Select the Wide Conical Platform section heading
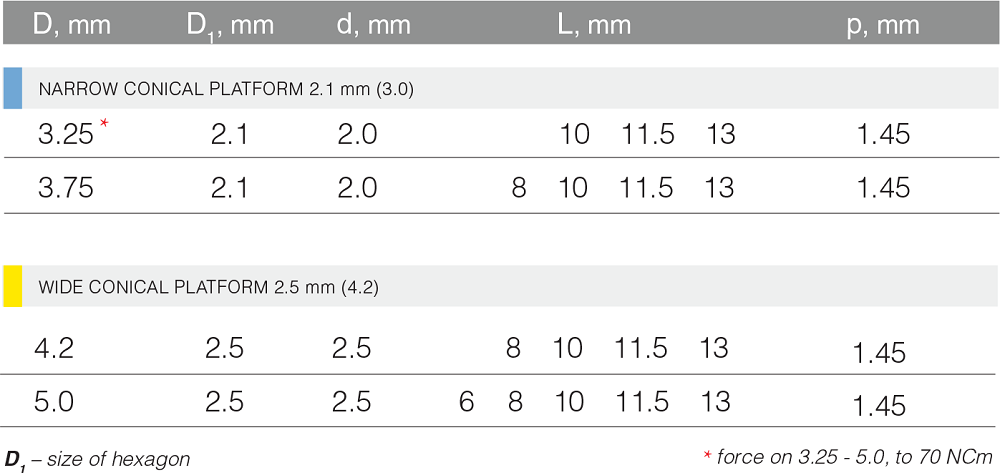1000x473 pixels. click(209, 287)
